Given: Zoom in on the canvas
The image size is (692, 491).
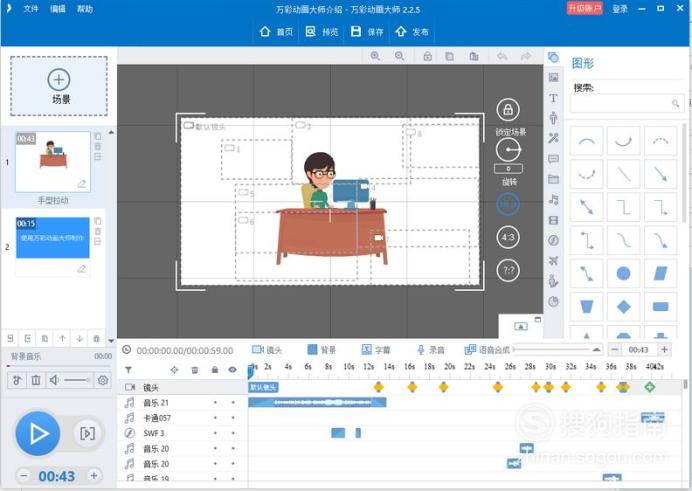Looking at the screenshot, I should pos(375,56).
